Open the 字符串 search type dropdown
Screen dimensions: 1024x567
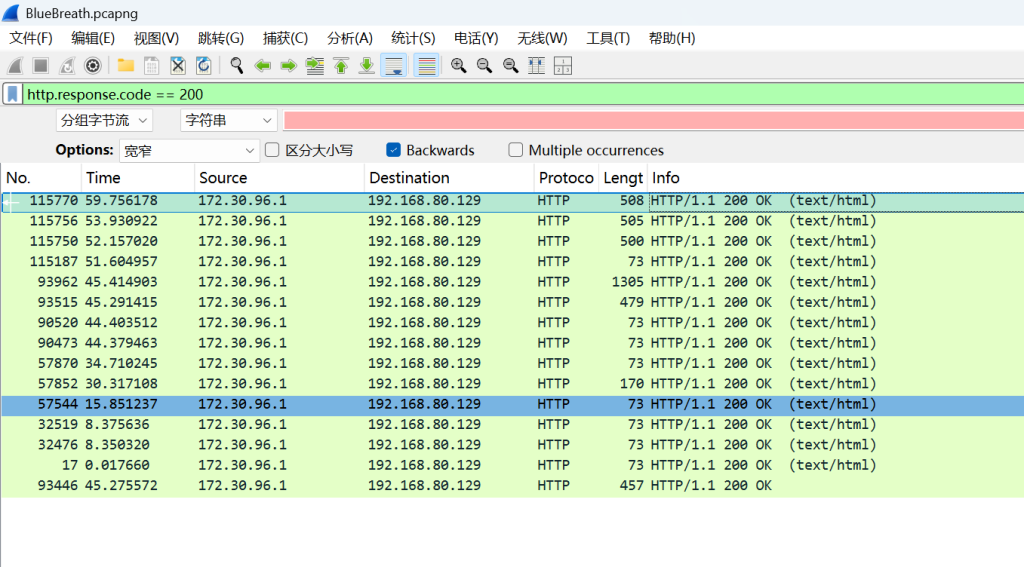(x=228, y=120)
